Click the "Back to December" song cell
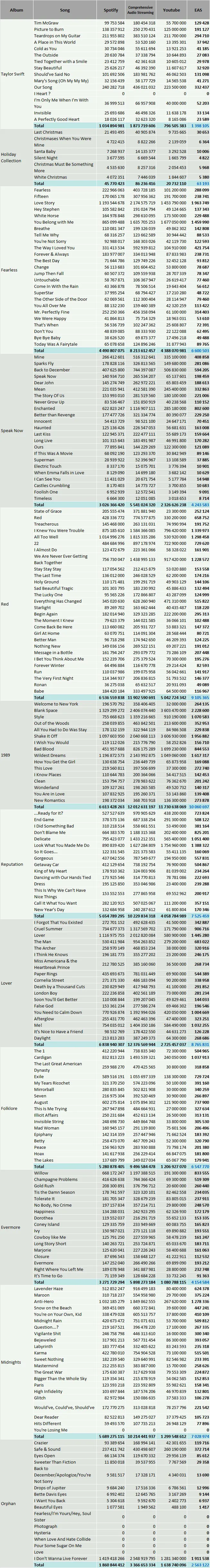This screenshot has width=210, height=1568. (x=65, y=369)
